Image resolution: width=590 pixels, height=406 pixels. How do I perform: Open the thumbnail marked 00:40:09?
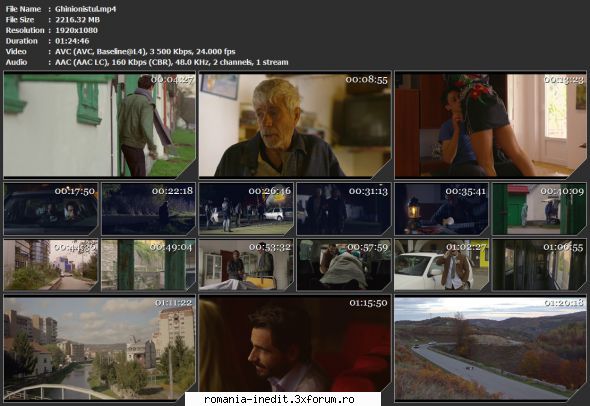(x=539, y=209)
